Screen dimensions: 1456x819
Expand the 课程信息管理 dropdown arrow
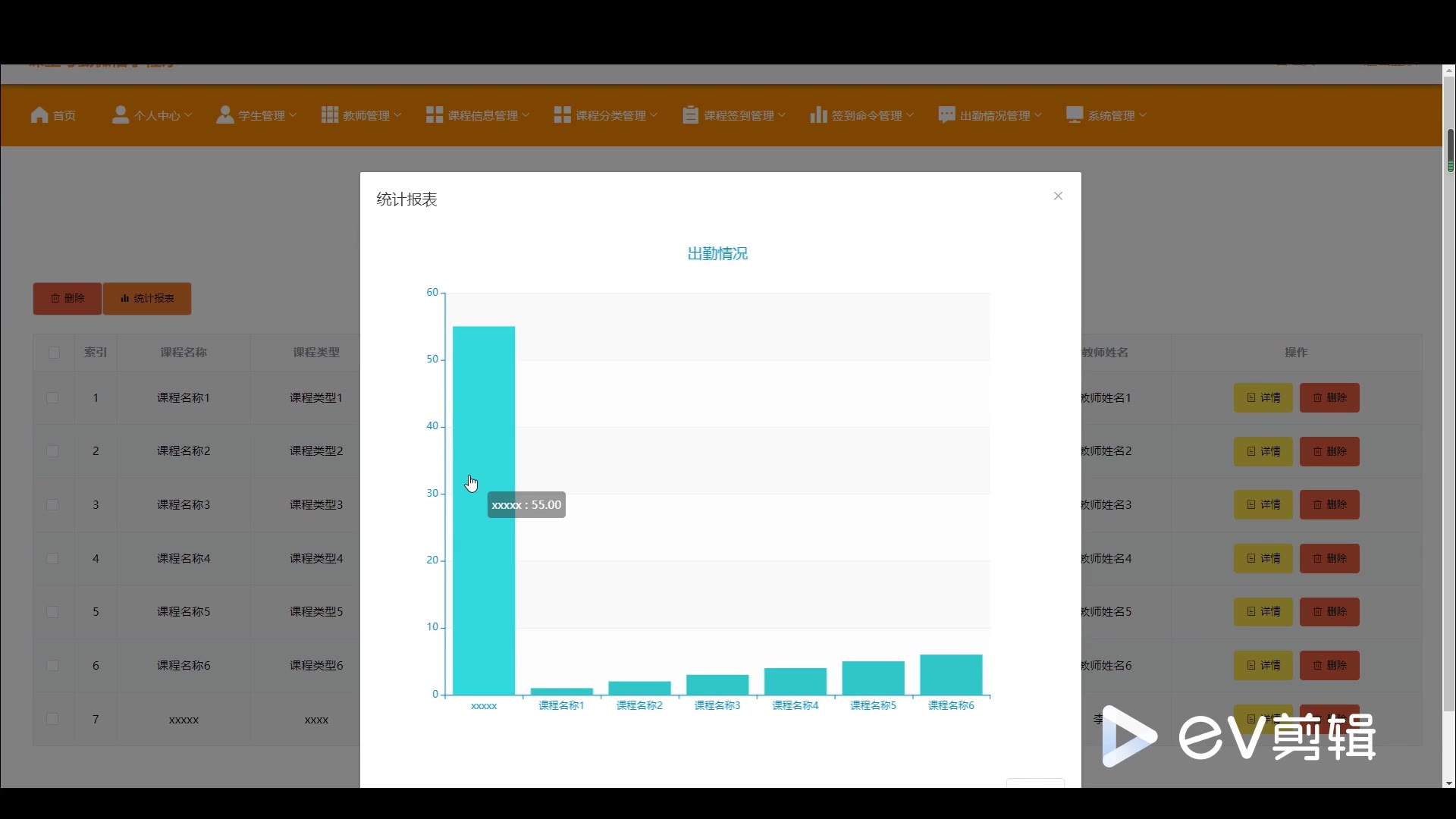point(526,115)
